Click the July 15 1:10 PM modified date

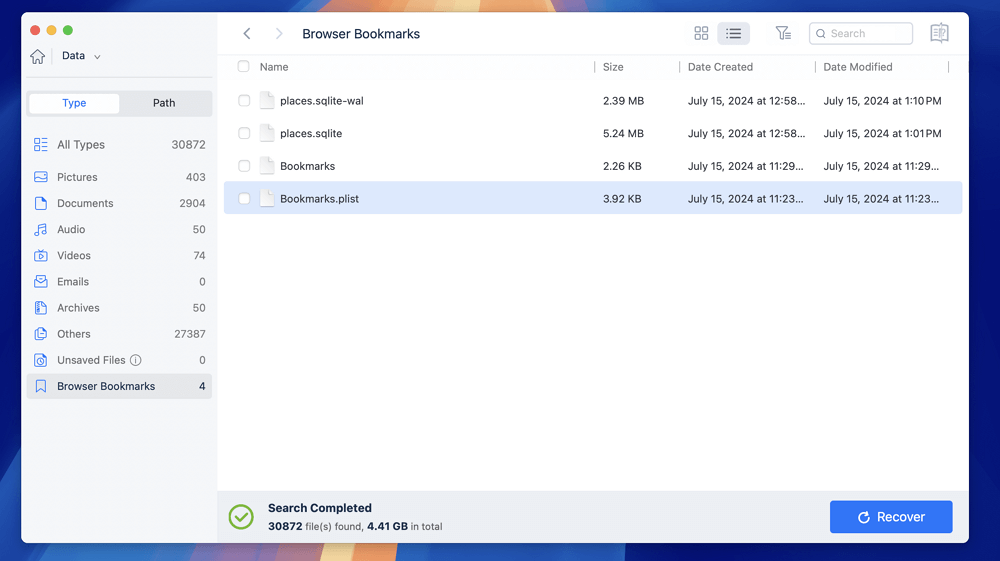tap(882, 101)
